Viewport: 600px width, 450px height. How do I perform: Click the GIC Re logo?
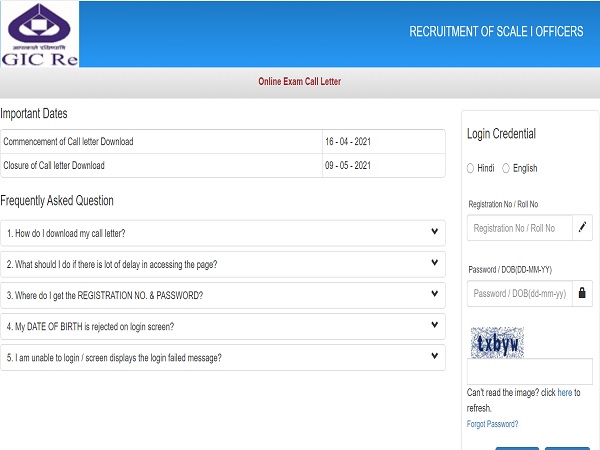(37, 33)
